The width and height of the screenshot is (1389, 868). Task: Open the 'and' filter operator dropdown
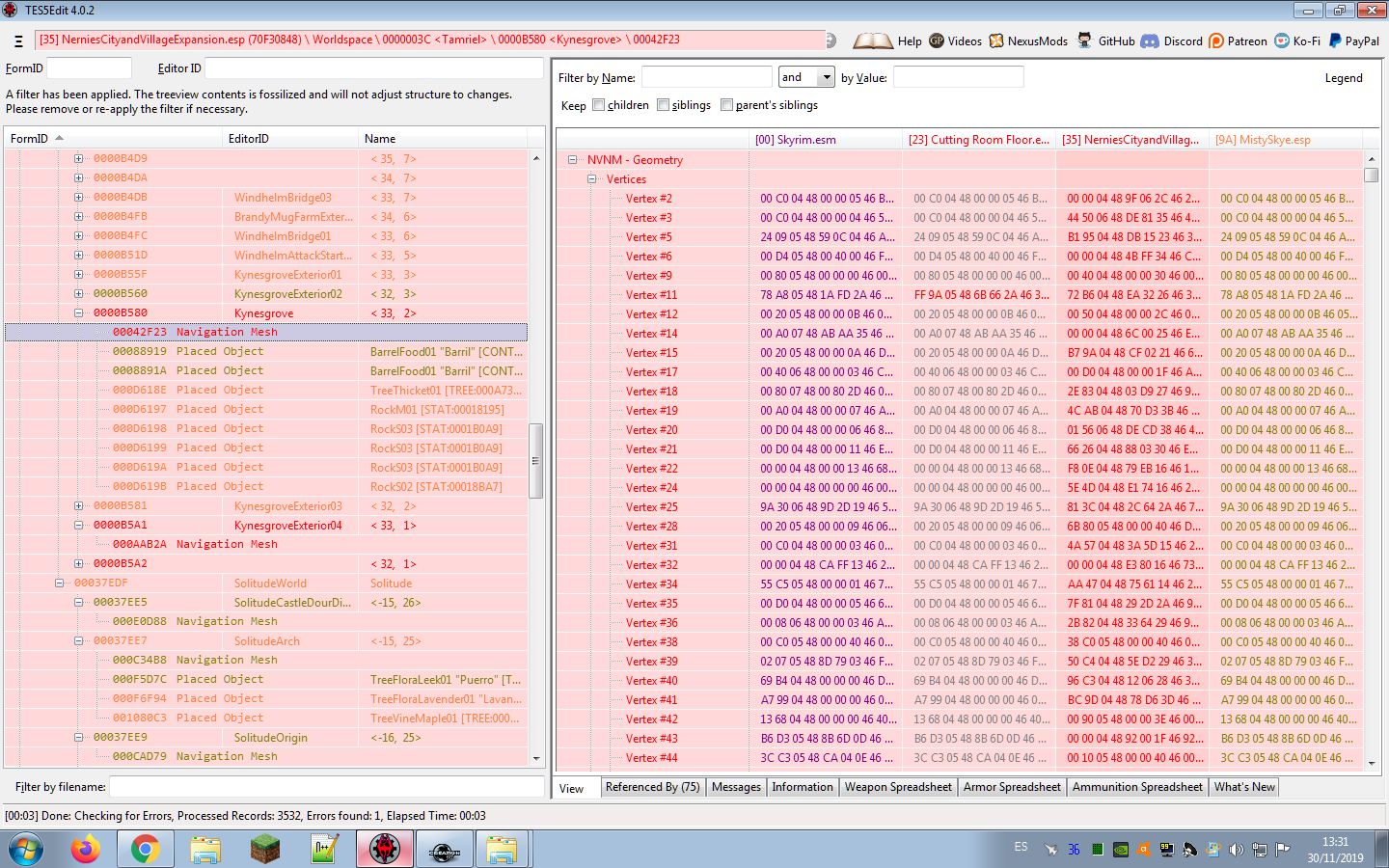coord(826,77)
